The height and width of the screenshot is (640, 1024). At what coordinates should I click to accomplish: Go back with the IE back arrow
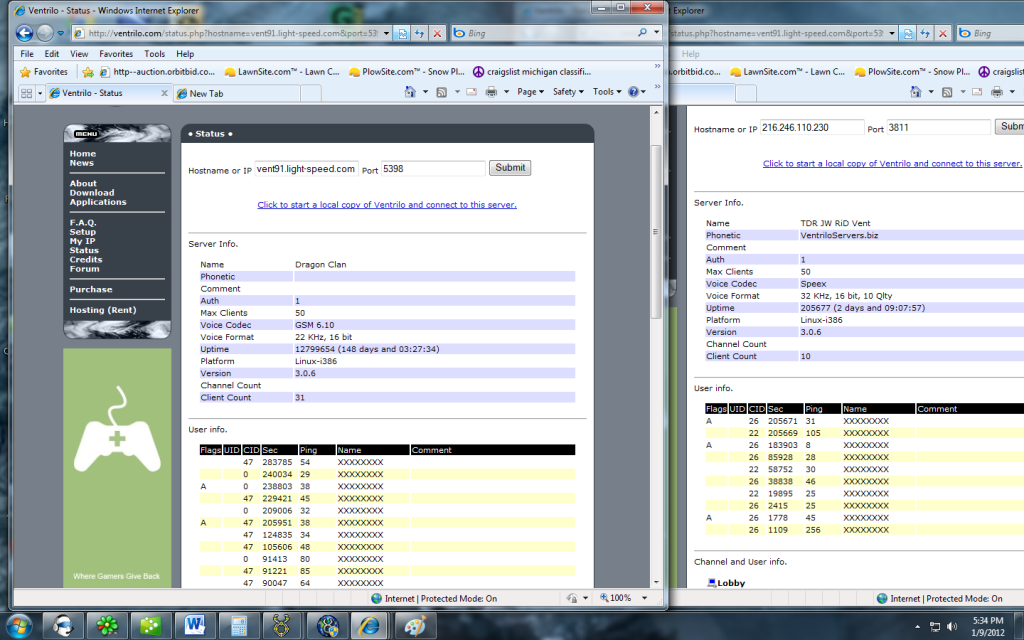[x=24, y=33]
